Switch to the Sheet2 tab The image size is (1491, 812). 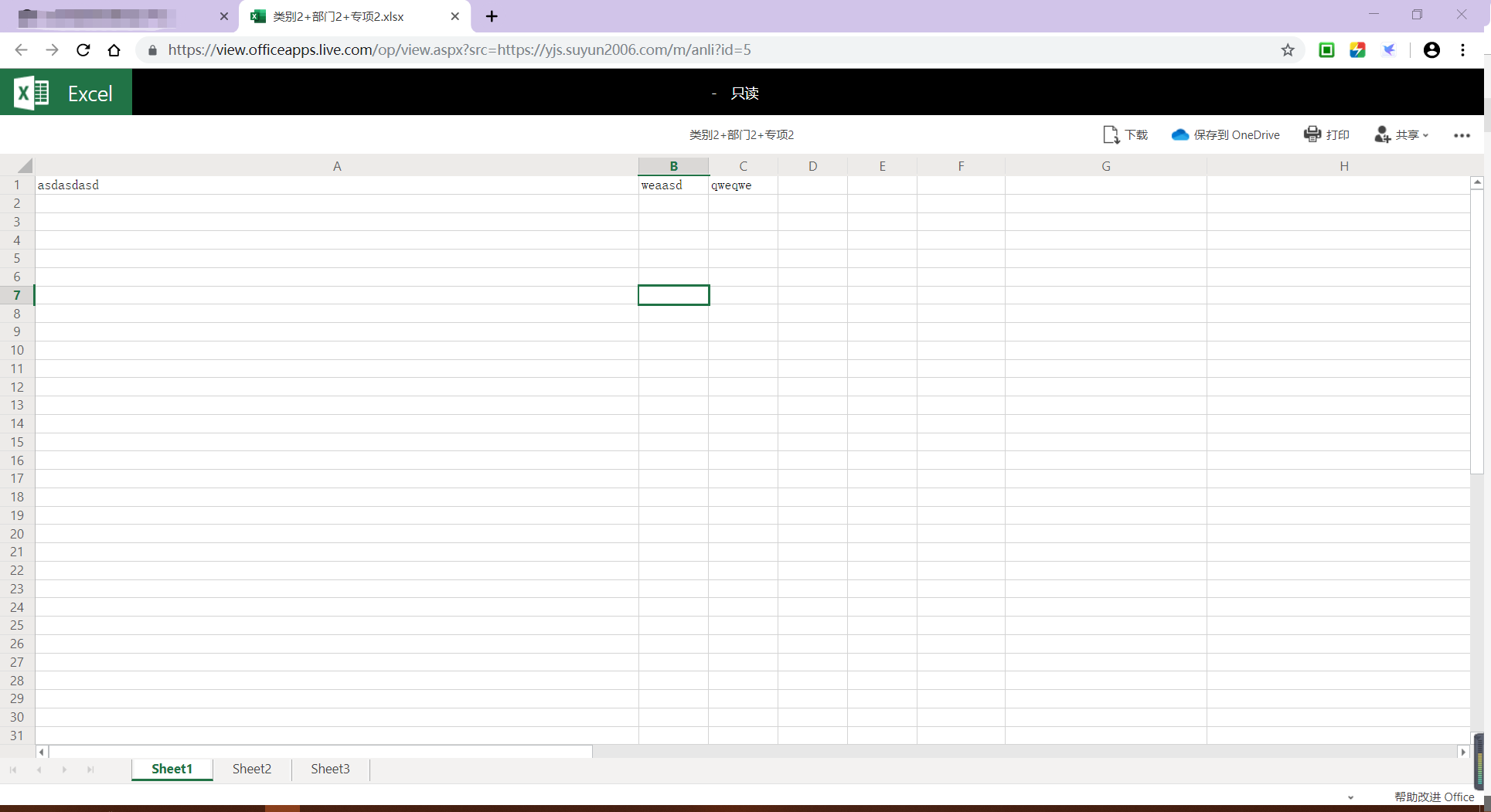(x=251, y=769)
